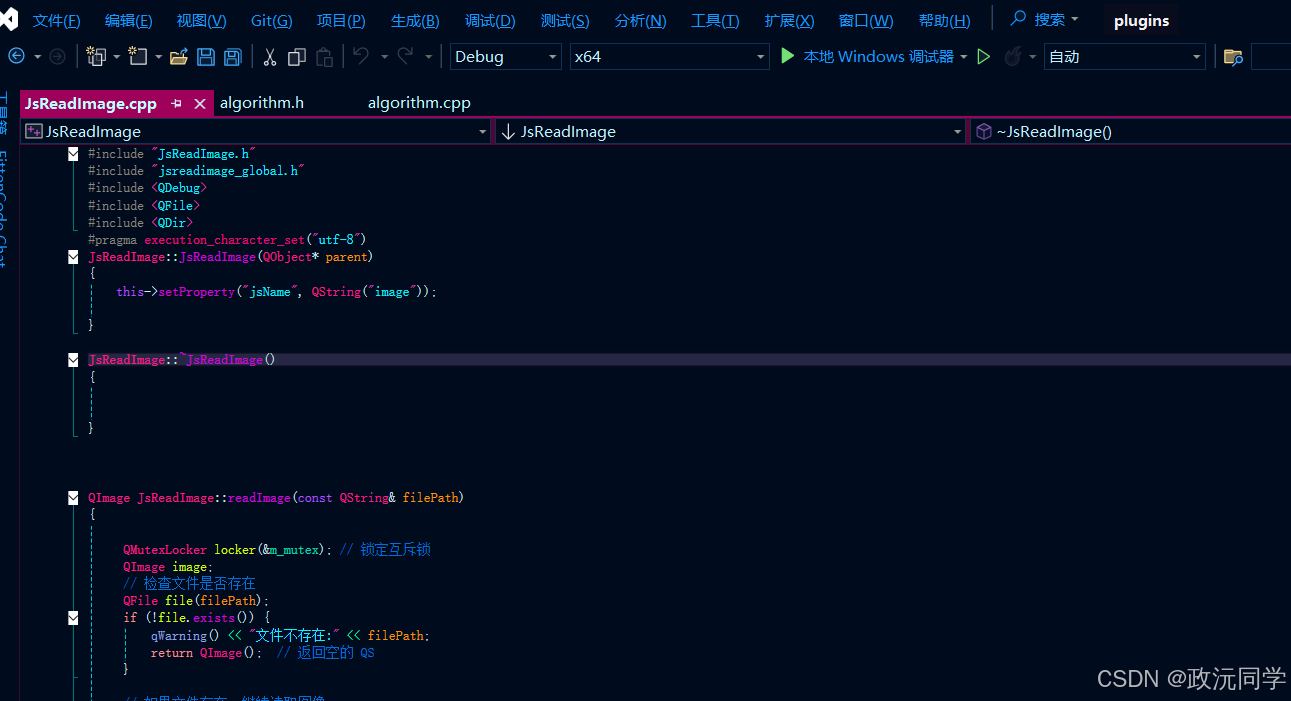Click the project scope icon beside JsReadImage
Screen dimensions: 1291x701
[34, 131]
